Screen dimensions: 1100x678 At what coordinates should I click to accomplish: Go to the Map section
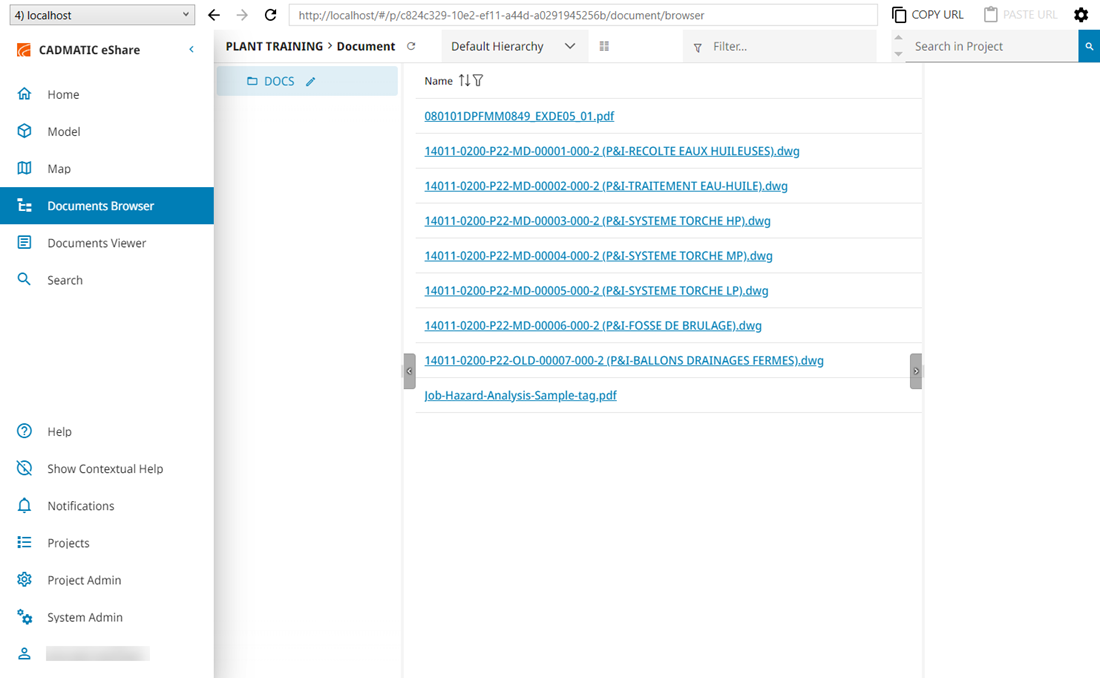coord(107,168)
